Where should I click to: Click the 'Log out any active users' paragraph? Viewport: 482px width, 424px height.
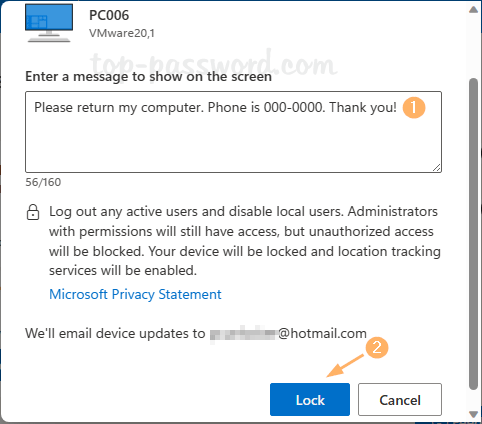(245, 241)
